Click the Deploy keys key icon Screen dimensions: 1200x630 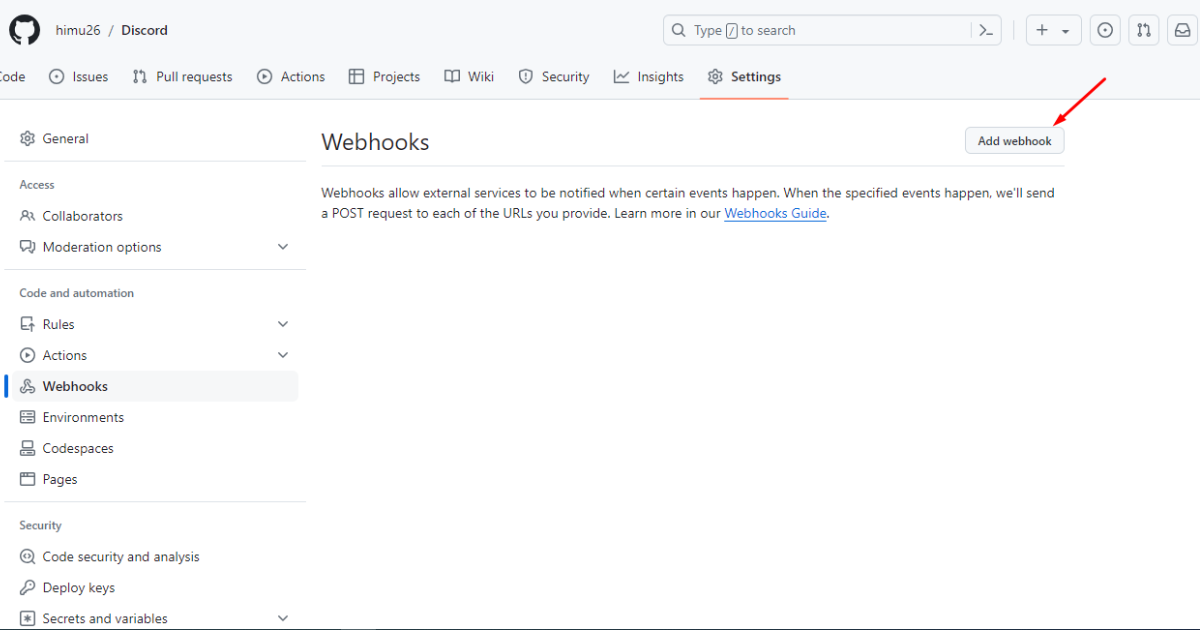point(28,588)
